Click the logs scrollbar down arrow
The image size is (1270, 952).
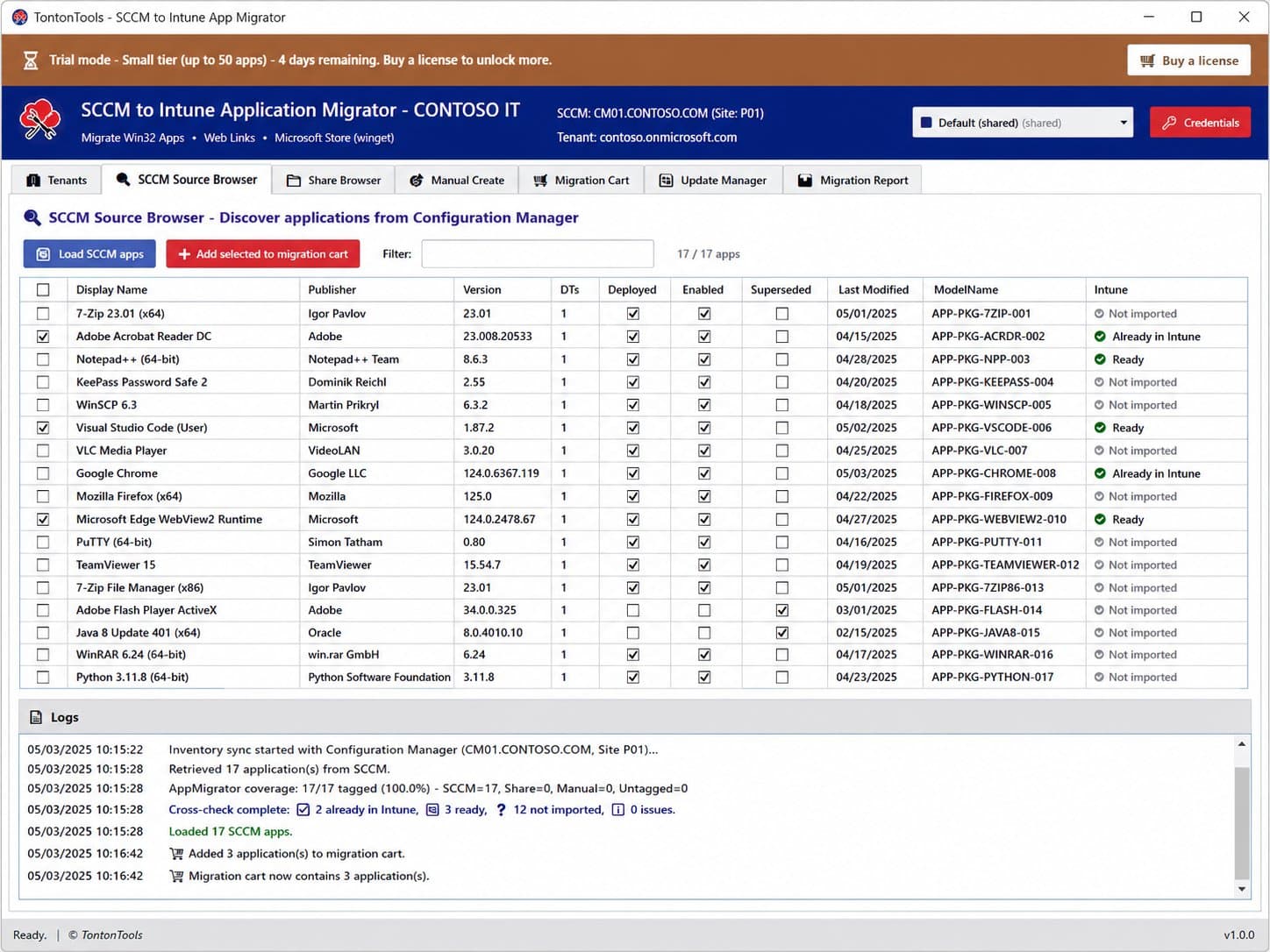pyautogui.click(x=1242, y=889)
